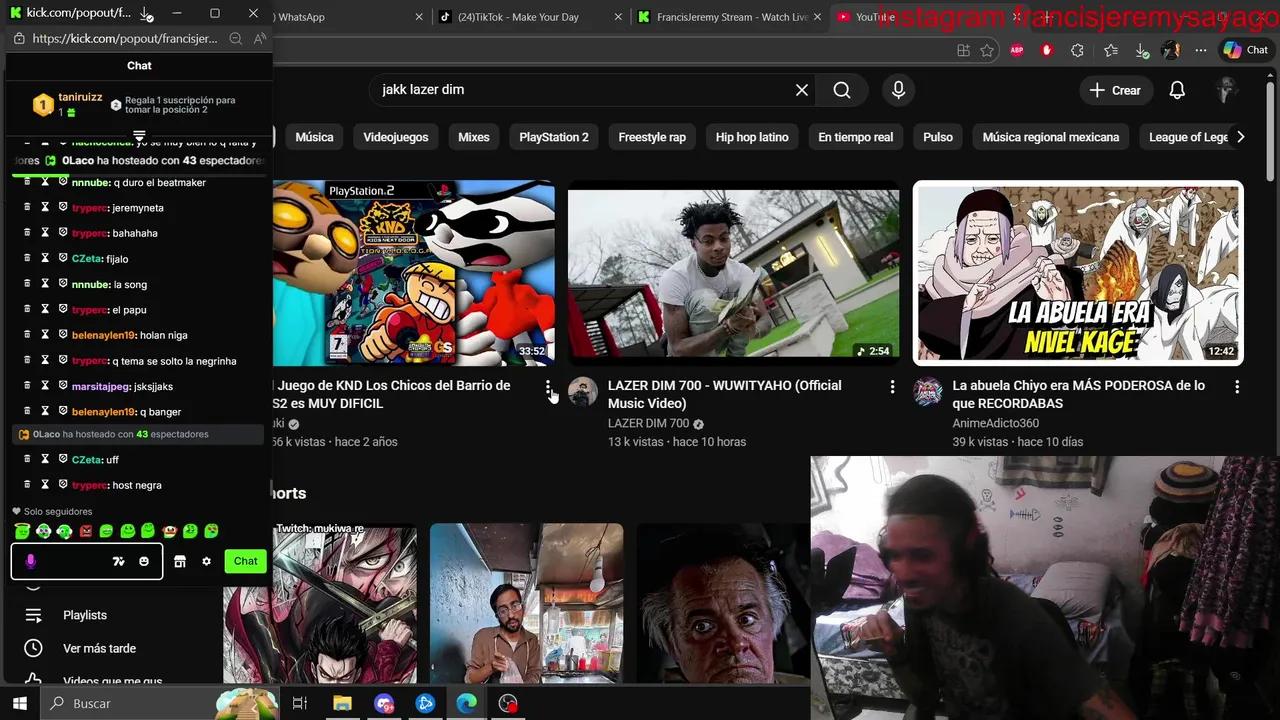Open the red hand blocker extension
Screen dimensions: 1280x720
tap(1047, 50)
